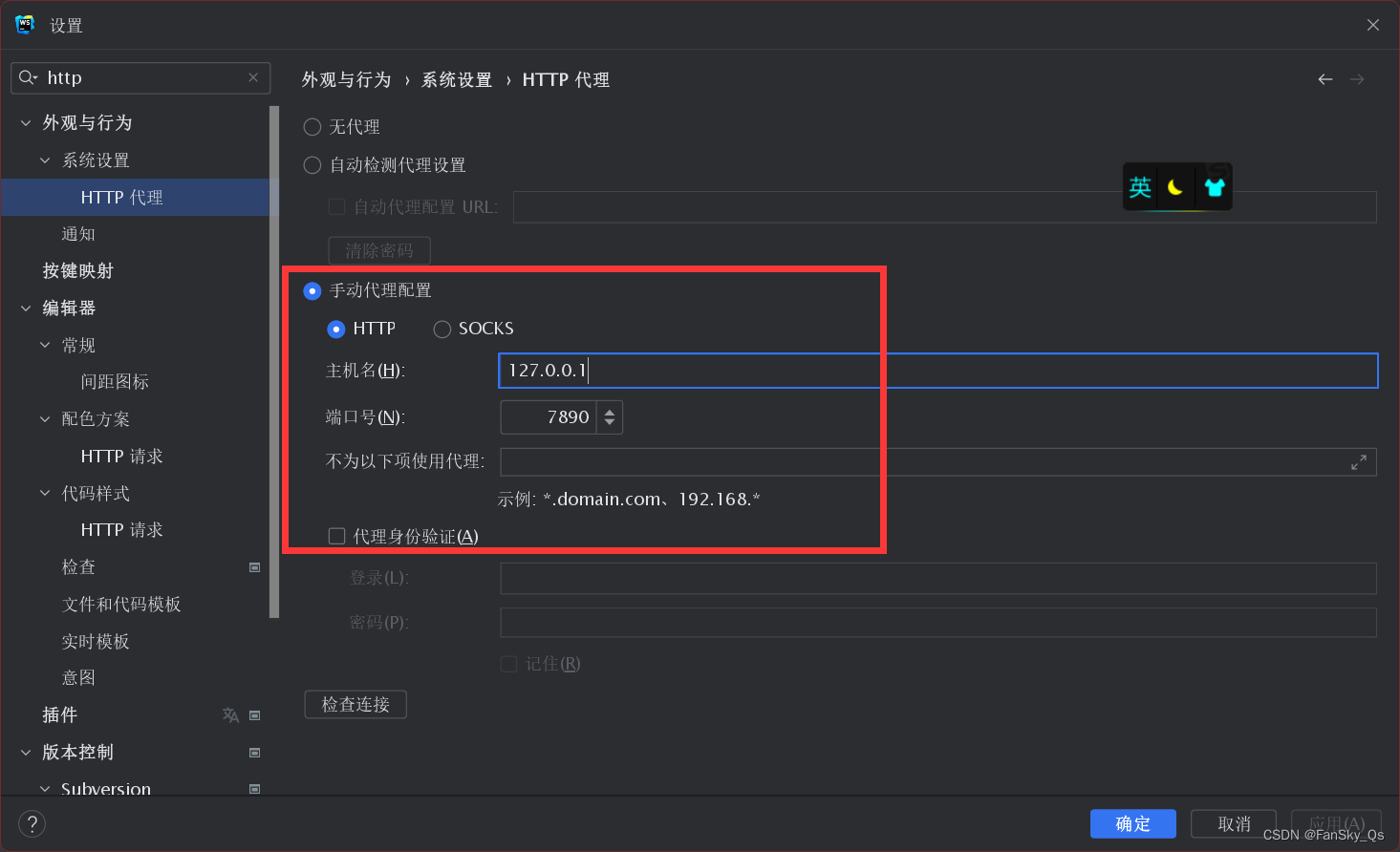This screenshot has width=1400, height=852.
Task: Click the project-level icon next to 插件
Action: click(255, 715)
